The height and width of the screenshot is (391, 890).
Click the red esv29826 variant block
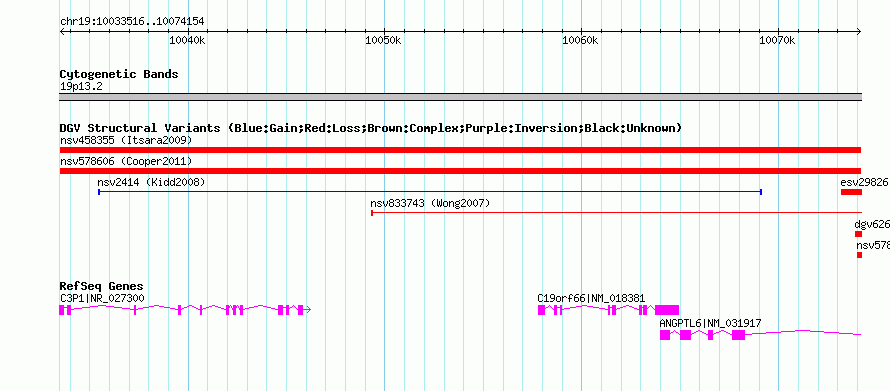851,192
